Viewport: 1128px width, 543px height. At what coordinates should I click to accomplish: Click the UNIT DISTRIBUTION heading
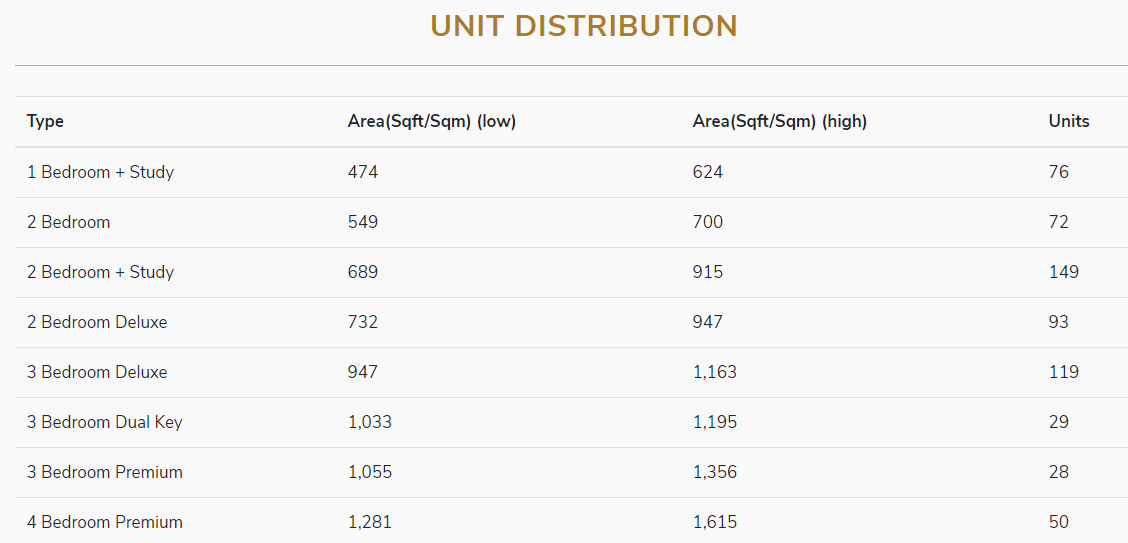[x=584, y=27]
